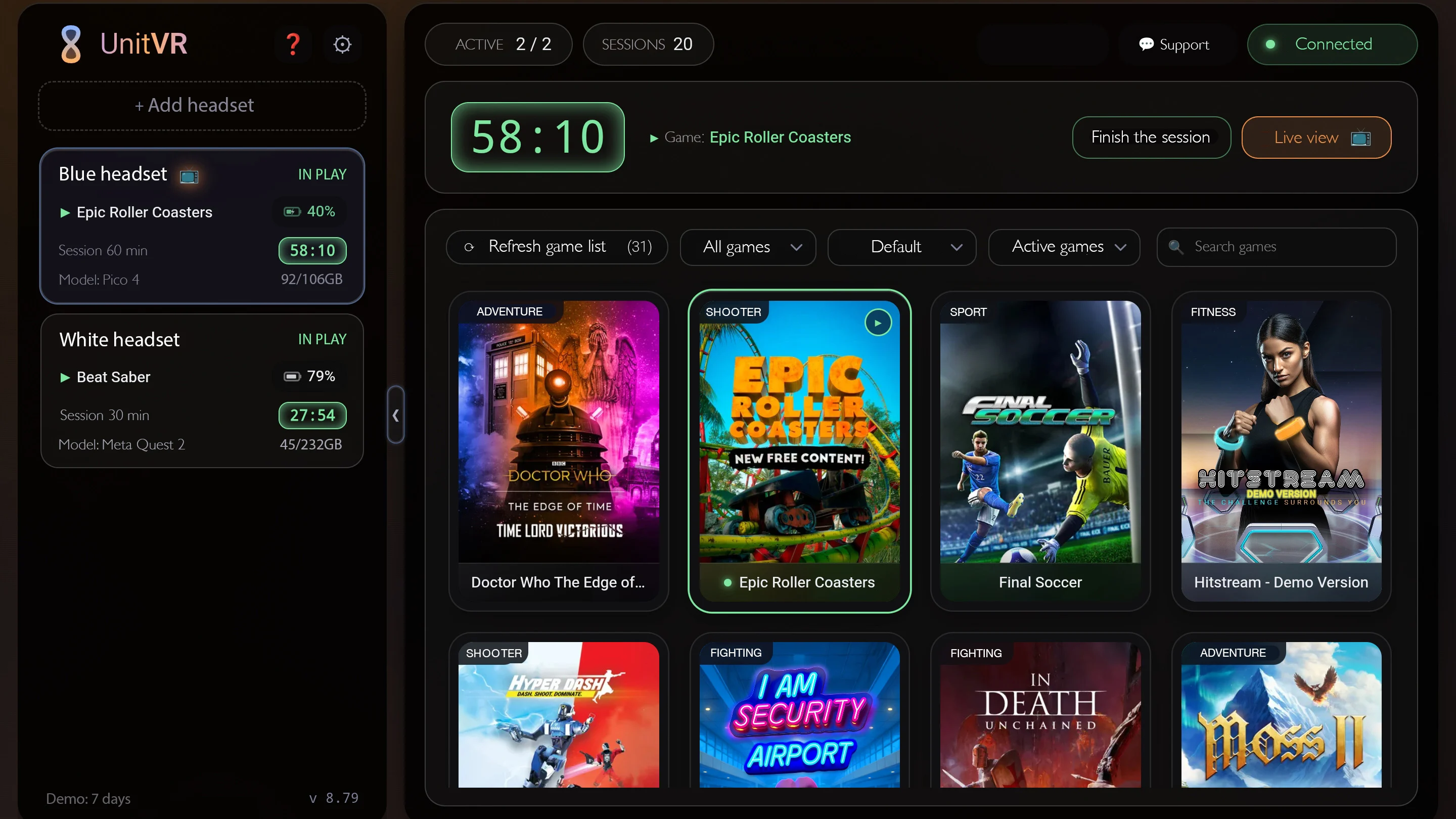Click Blue headset battery 40% indicator
1456x819 pixels.
click(x=309, y=211)
